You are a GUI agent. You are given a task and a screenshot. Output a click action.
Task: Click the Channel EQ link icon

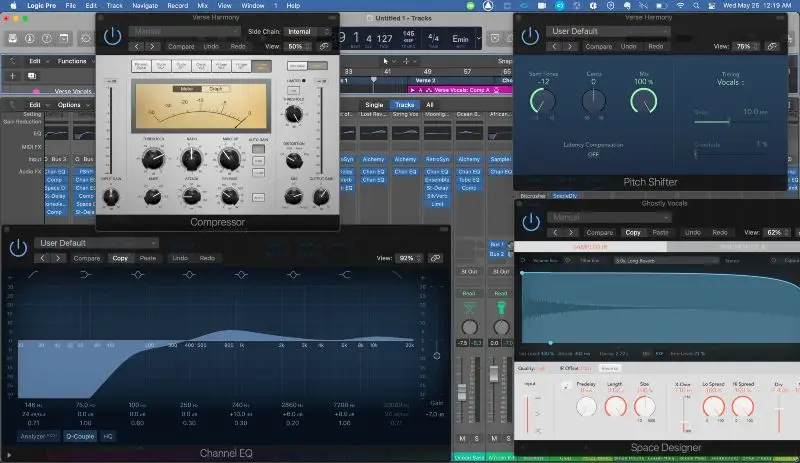[435, 258]
